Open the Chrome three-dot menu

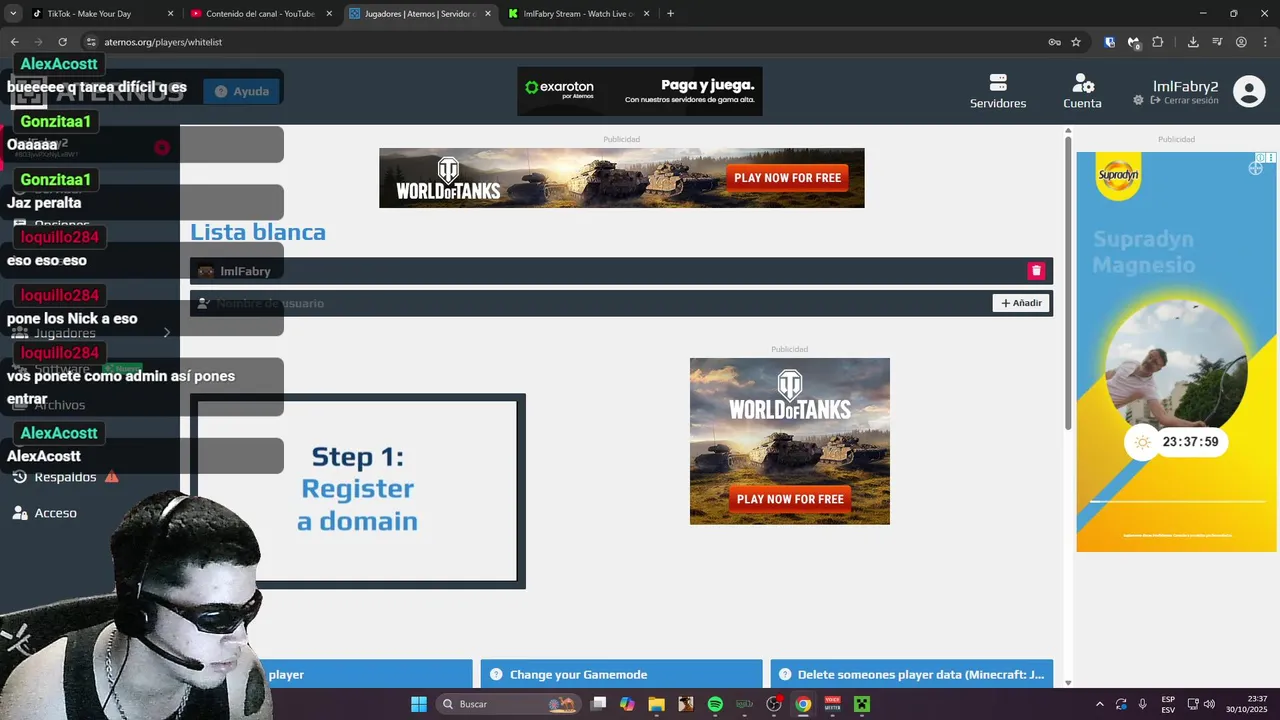[x=1265, y=42]
